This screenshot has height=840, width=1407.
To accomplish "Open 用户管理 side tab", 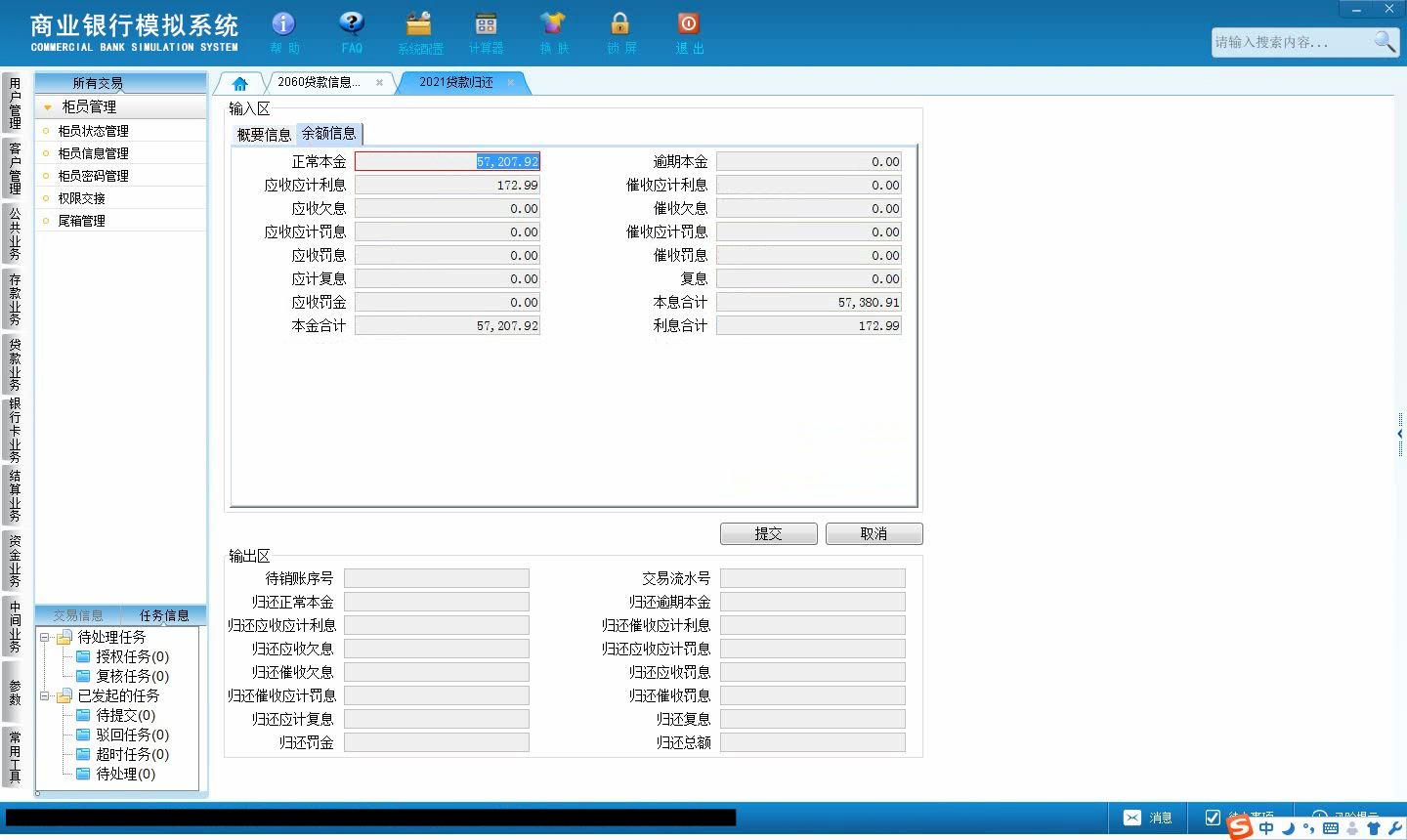I will tap(14, 104).
